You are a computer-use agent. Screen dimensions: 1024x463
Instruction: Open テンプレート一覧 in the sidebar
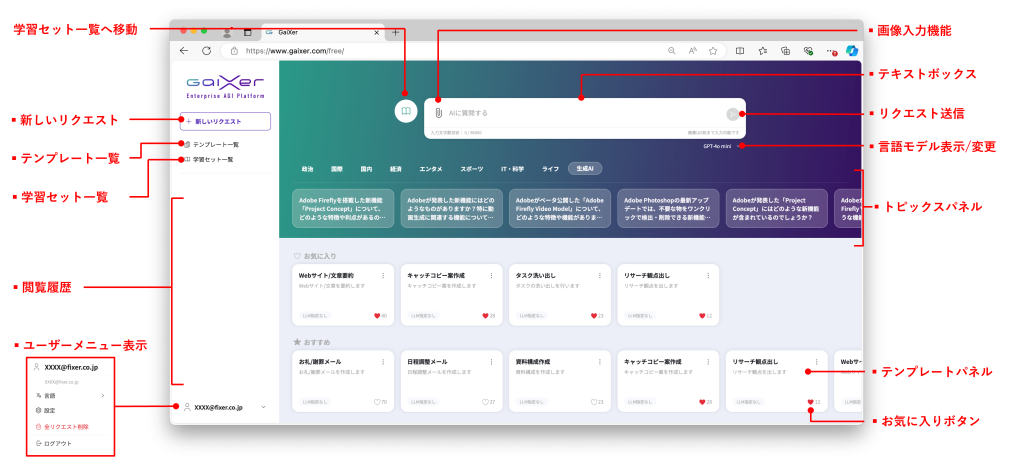click(214, 145)
